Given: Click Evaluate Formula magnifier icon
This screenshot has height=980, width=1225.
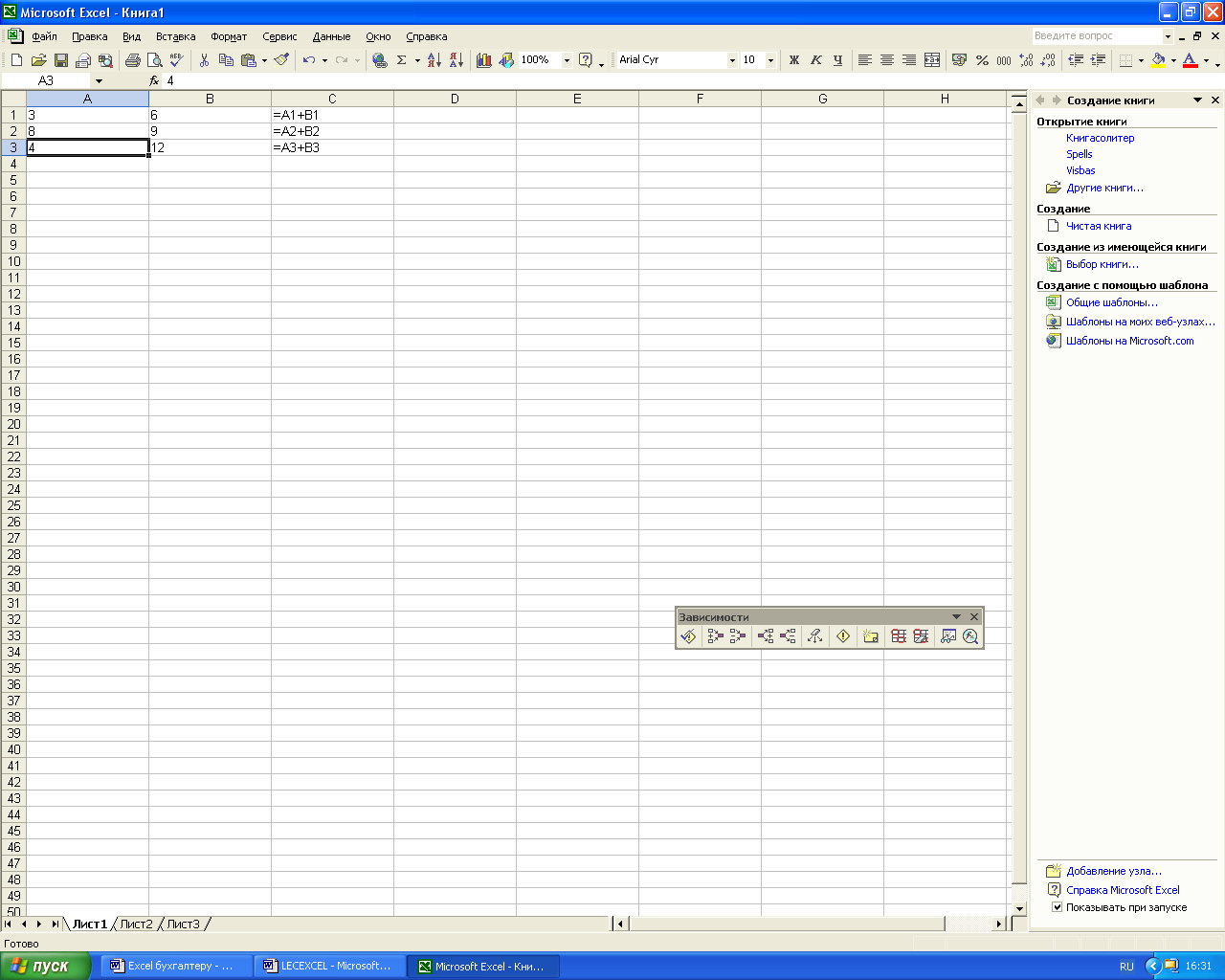Looking at the screenshot, I should (970, 636).
